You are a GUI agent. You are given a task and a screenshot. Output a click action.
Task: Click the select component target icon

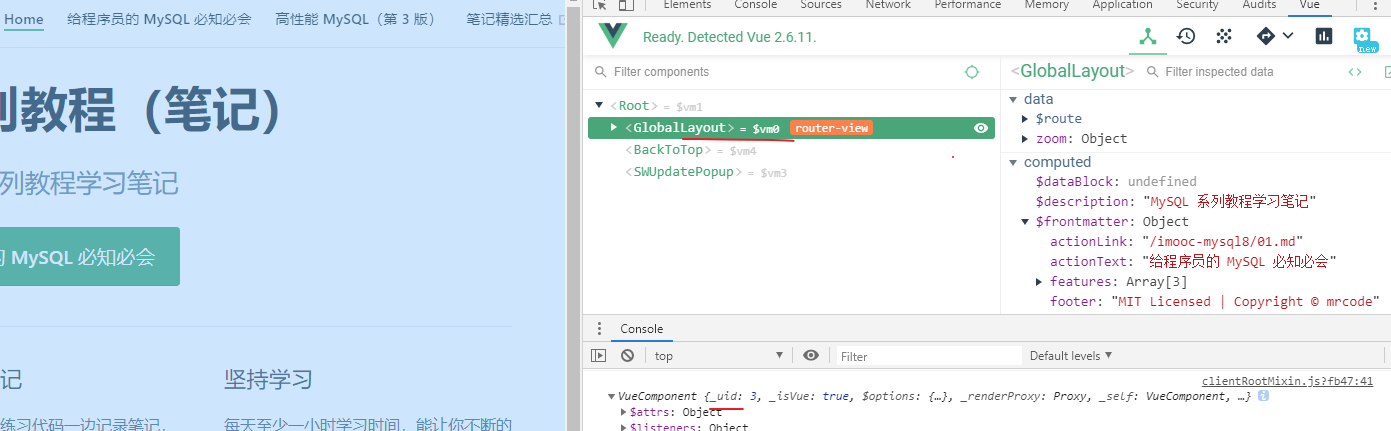971,72
